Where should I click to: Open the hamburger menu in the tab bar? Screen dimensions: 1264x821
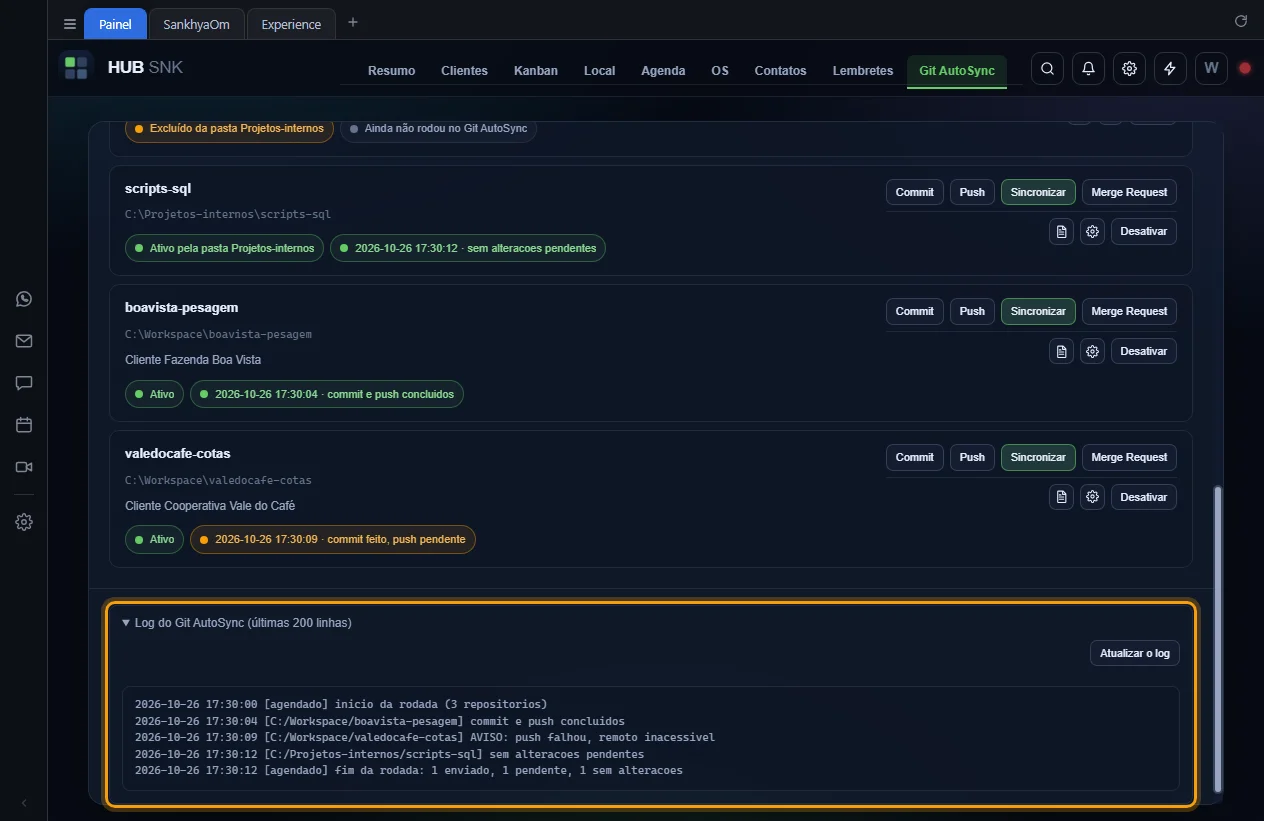(x=69, y=24)
